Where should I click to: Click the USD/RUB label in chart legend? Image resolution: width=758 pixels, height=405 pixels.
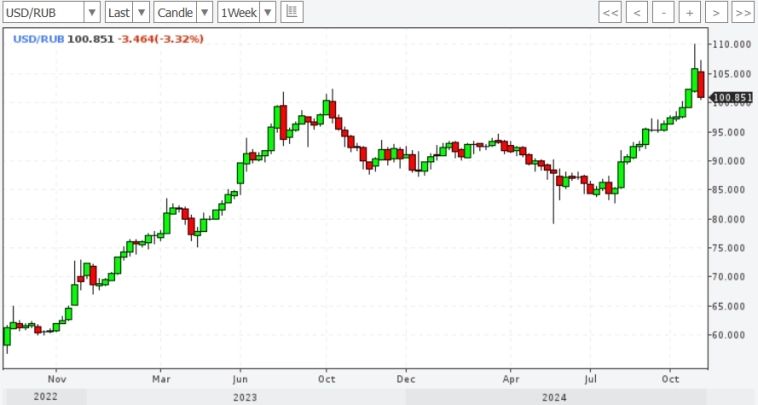[x=38, y=39]
